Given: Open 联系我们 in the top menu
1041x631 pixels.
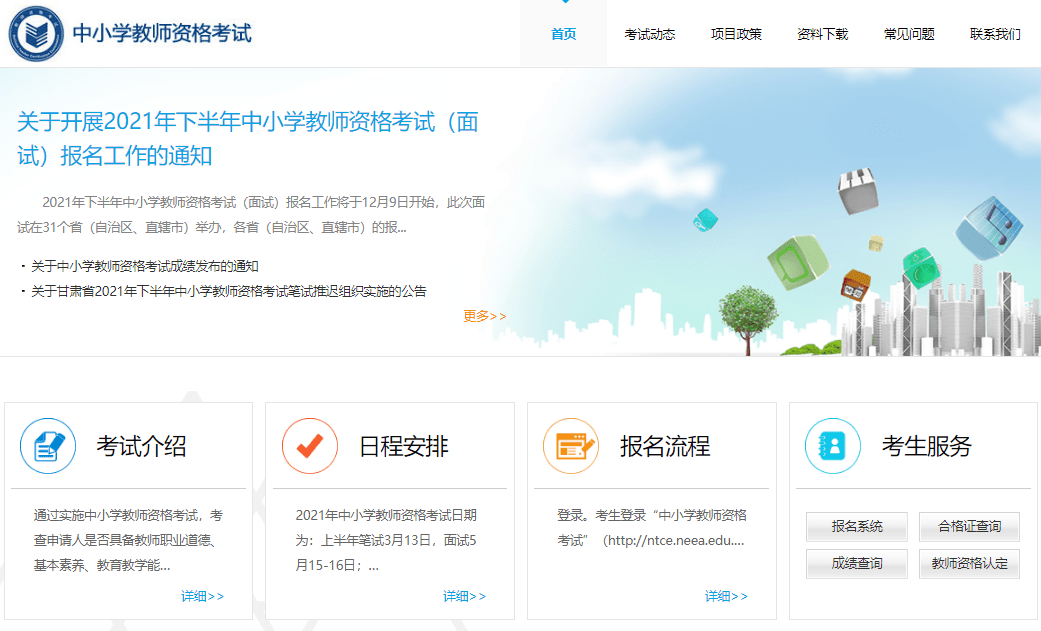Looking at the screenshot, I should [995, 34].
